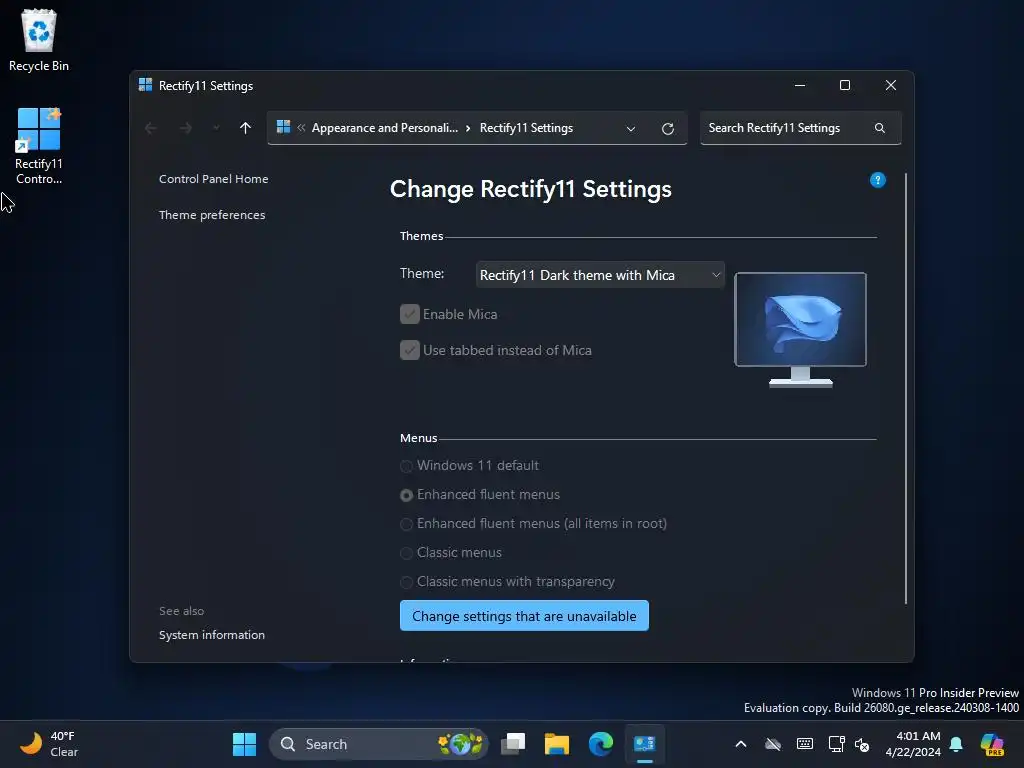1024x768 pixels.
Task: Click the search highlights image in taskbar search
Action: point(460,744)
